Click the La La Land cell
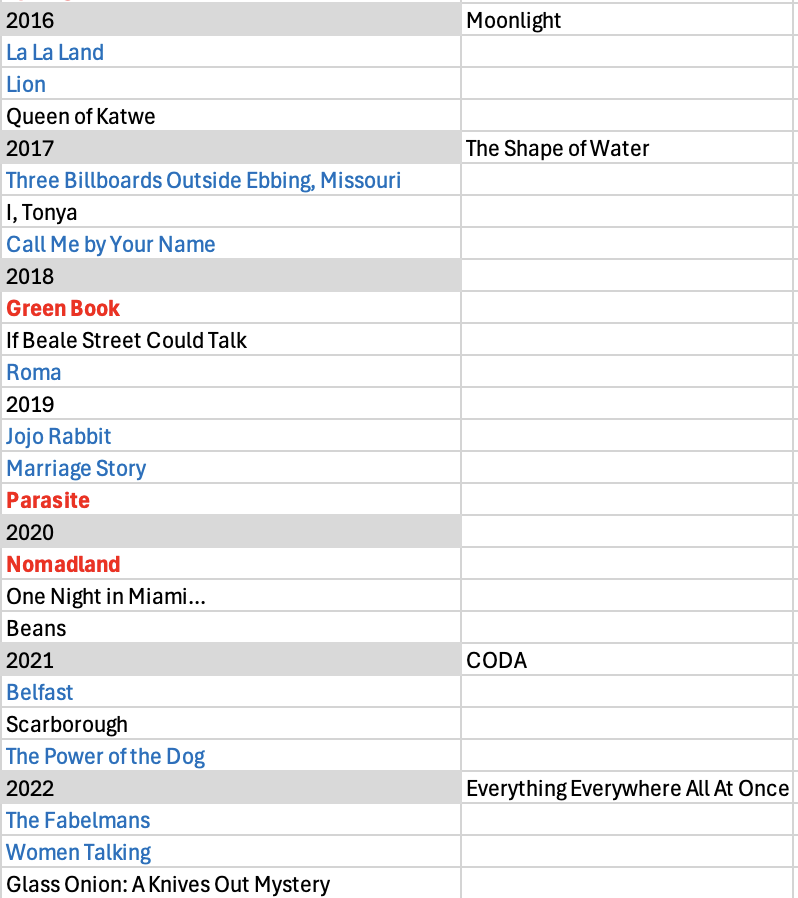The height and width of the screenshot is (898, 798). [55, 52]
